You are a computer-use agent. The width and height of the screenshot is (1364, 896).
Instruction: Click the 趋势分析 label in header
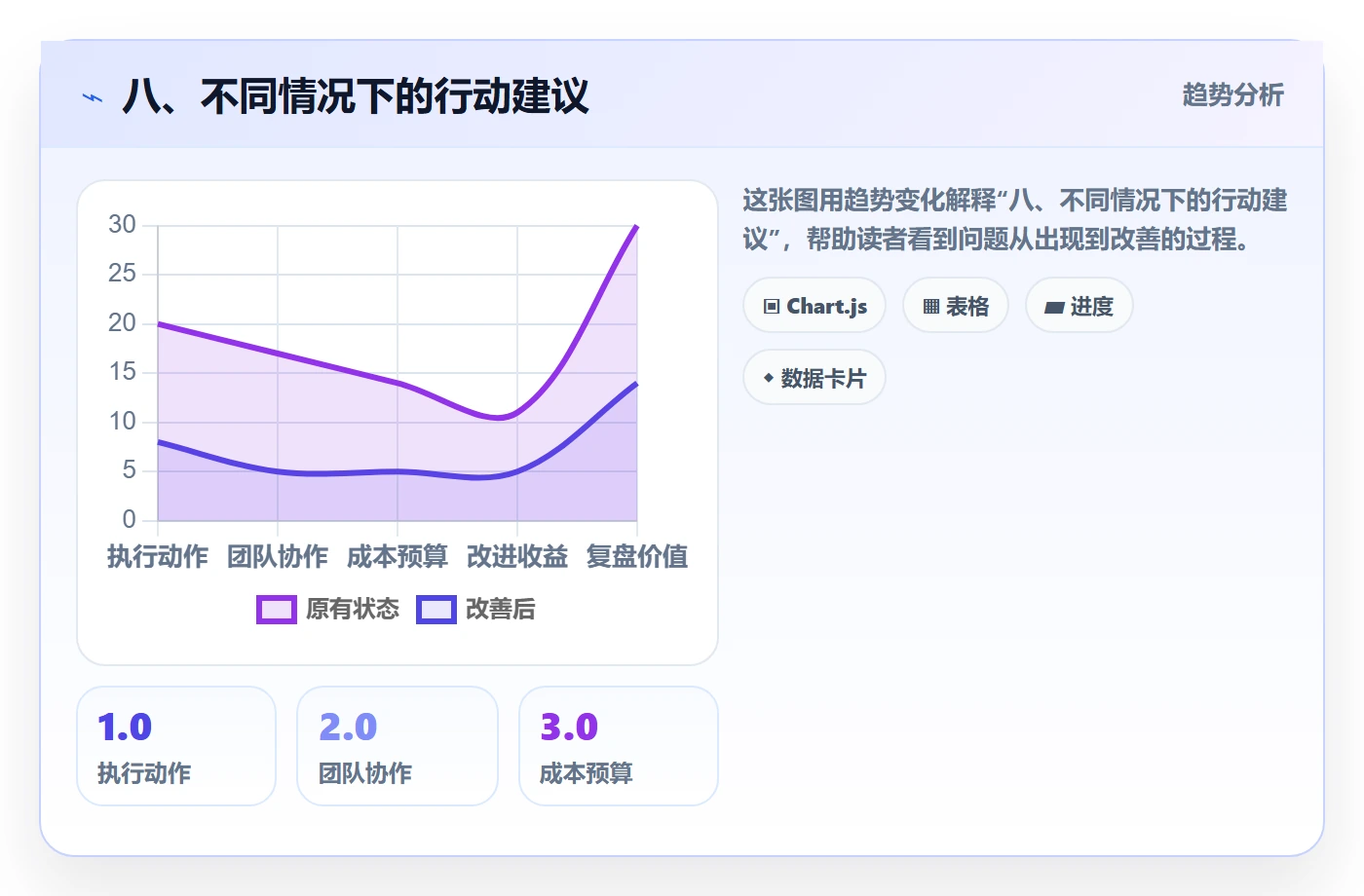[1233, 95]
